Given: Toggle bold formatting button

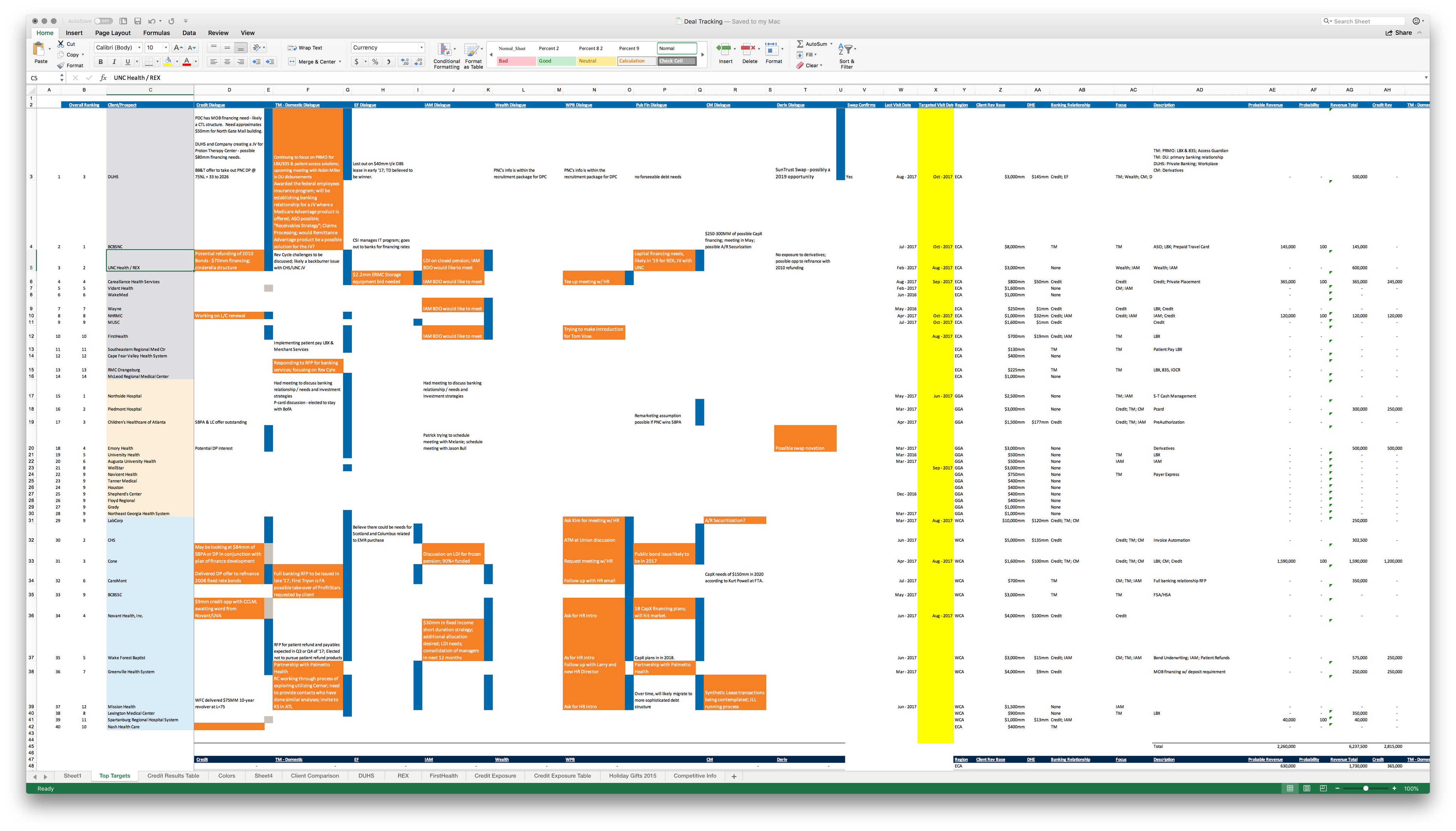Looking at the screenshot, I should 101,61.
